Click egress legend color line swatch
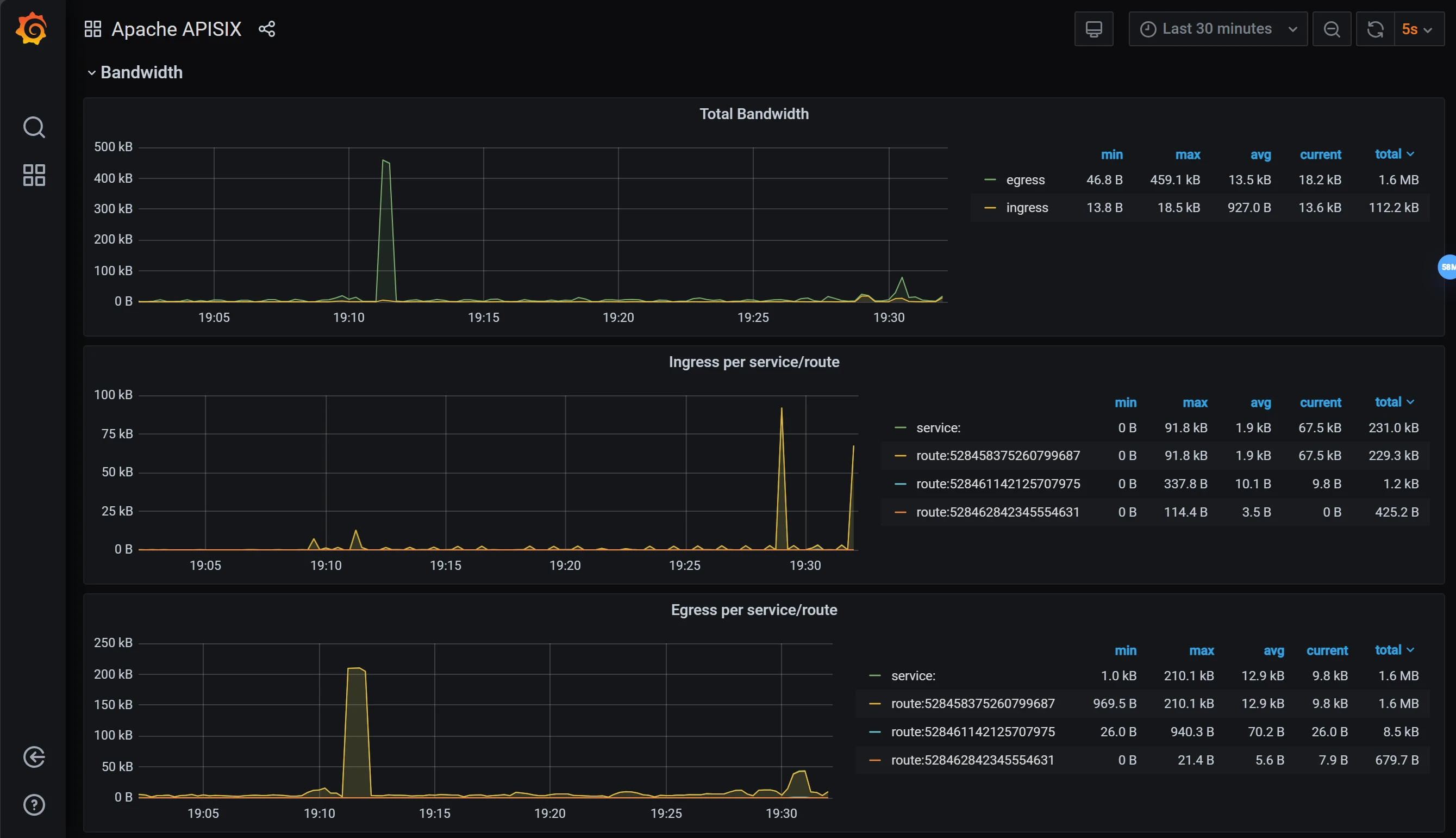Image resolution: width=1456 pixels, height=838 pixels. pos(990,180)
